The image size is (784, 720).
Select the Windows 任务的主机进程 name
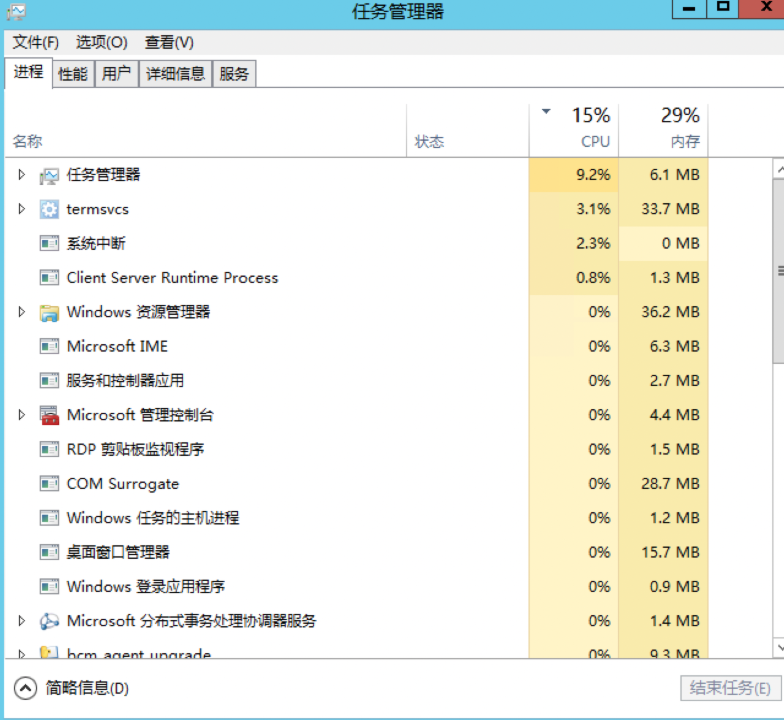(153, 518)
